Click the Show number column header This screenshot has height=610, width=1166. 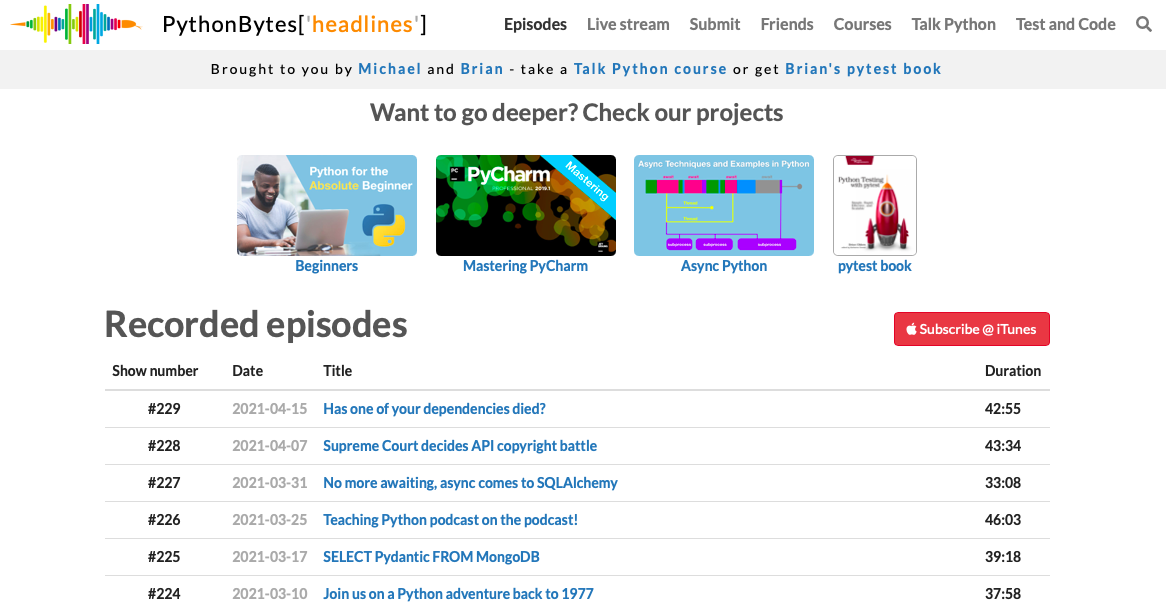tap(155, 370)
